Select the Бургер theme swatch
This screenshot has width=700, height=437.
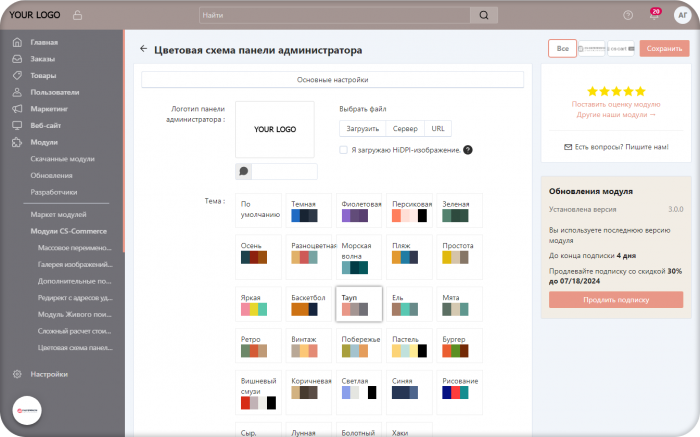pyautogui.click(x=460, y=346)
